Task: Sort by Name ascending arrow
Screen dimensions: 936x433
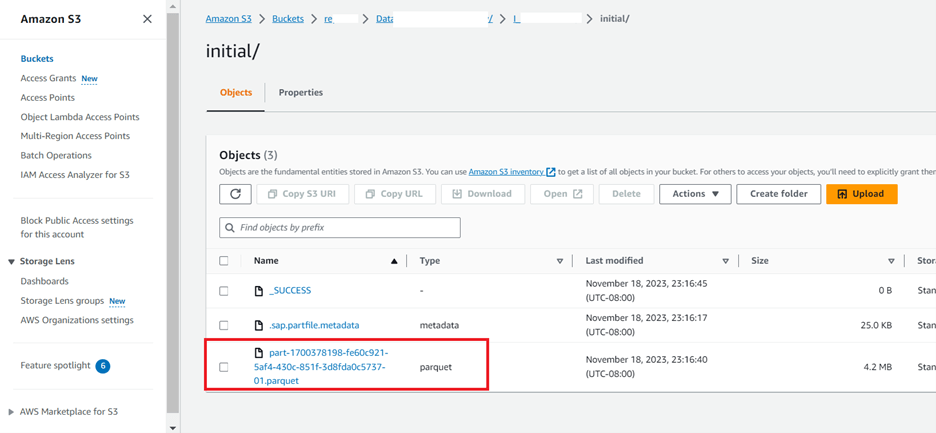Action: [394, 261]
